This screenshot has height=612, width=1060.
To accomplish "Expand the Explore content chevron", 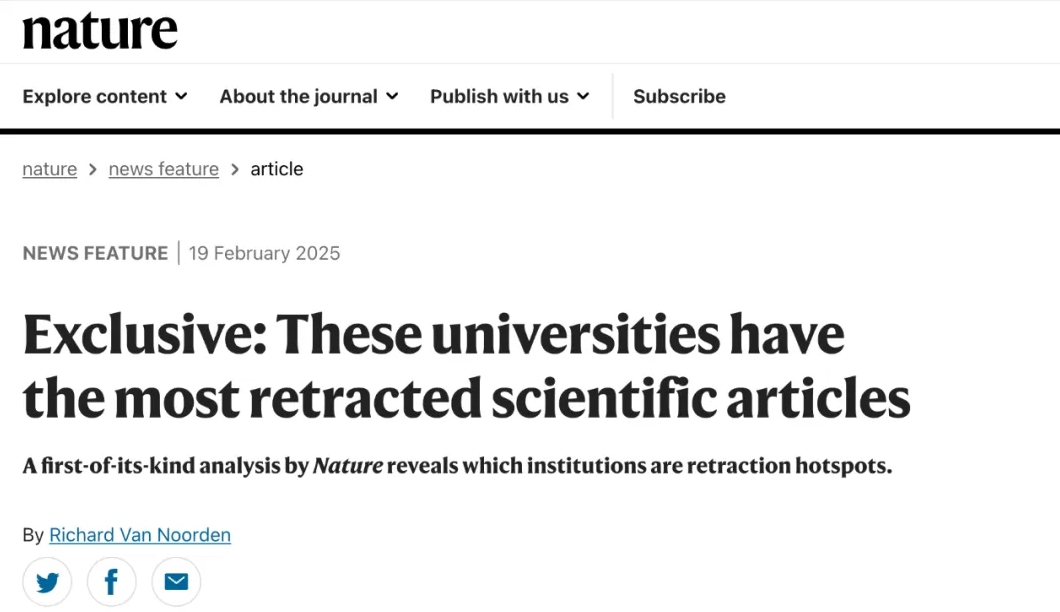I will click(x=181, y=96).
